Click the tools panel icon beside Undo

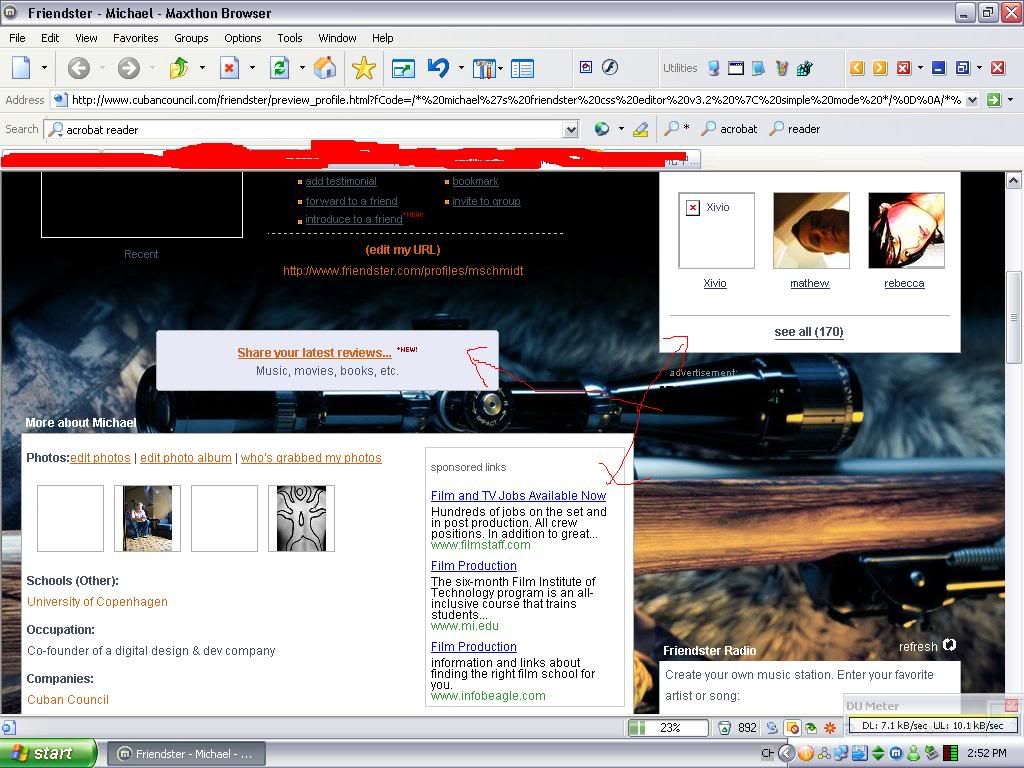pyautogui.click(x=484, y=68)
